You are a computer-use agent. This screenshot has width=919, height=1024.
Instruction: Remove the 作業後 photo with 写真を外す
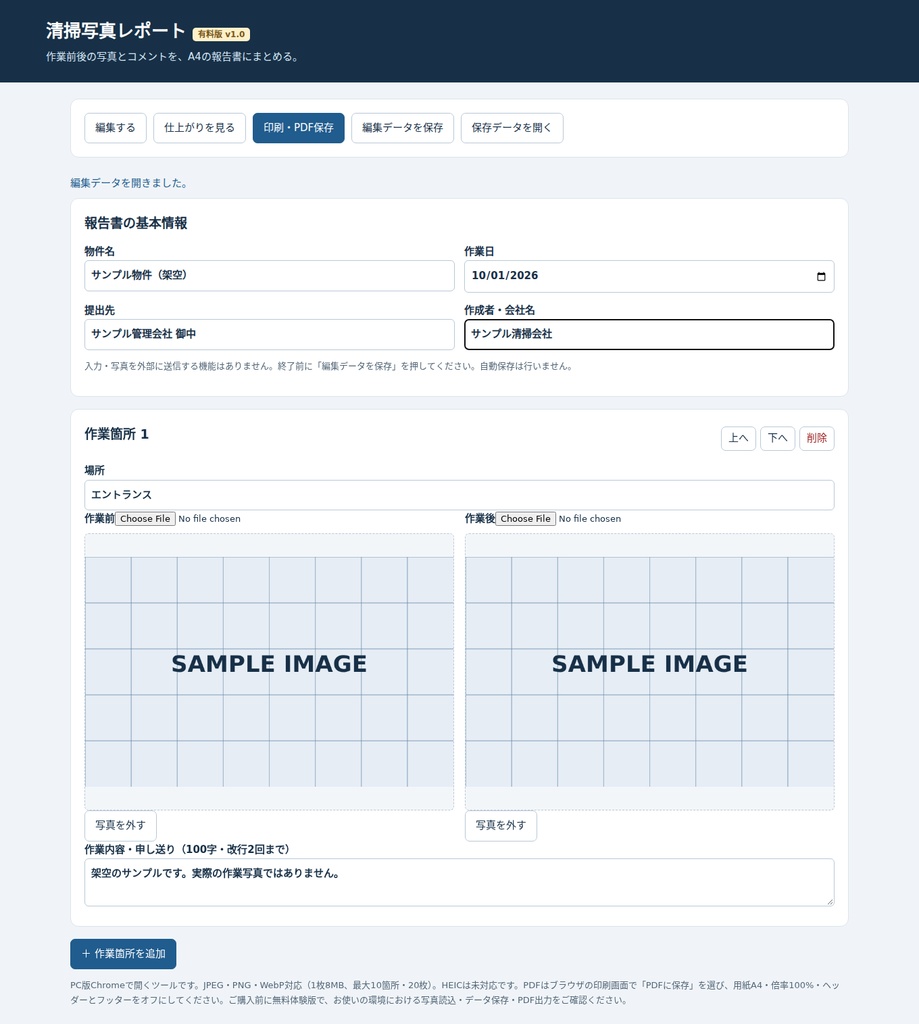point(501,825)
